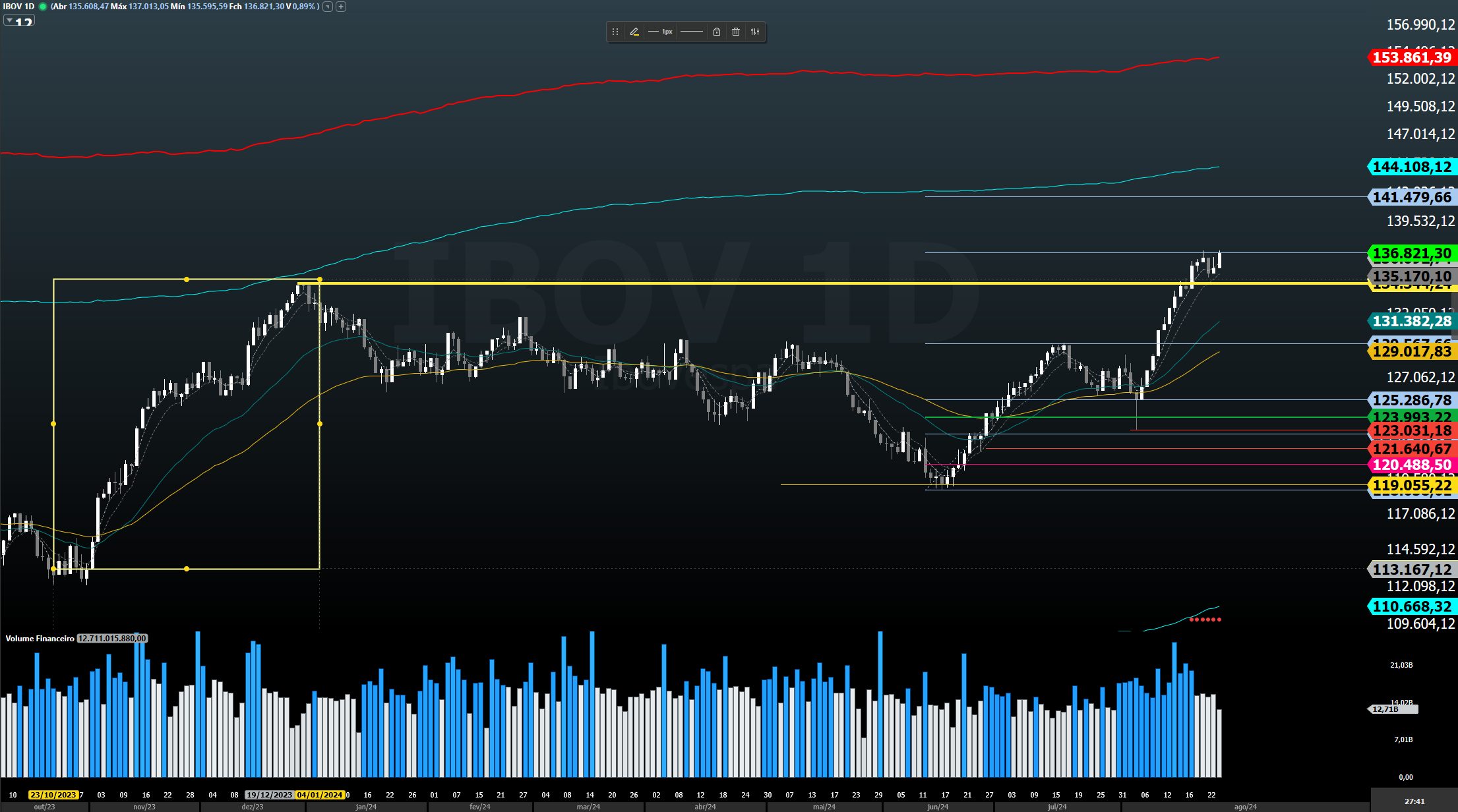The height and width of the screenshot is (812, 1458).
Task: Click the top-middle handle of the yellow rectangle
Action: 187,279
